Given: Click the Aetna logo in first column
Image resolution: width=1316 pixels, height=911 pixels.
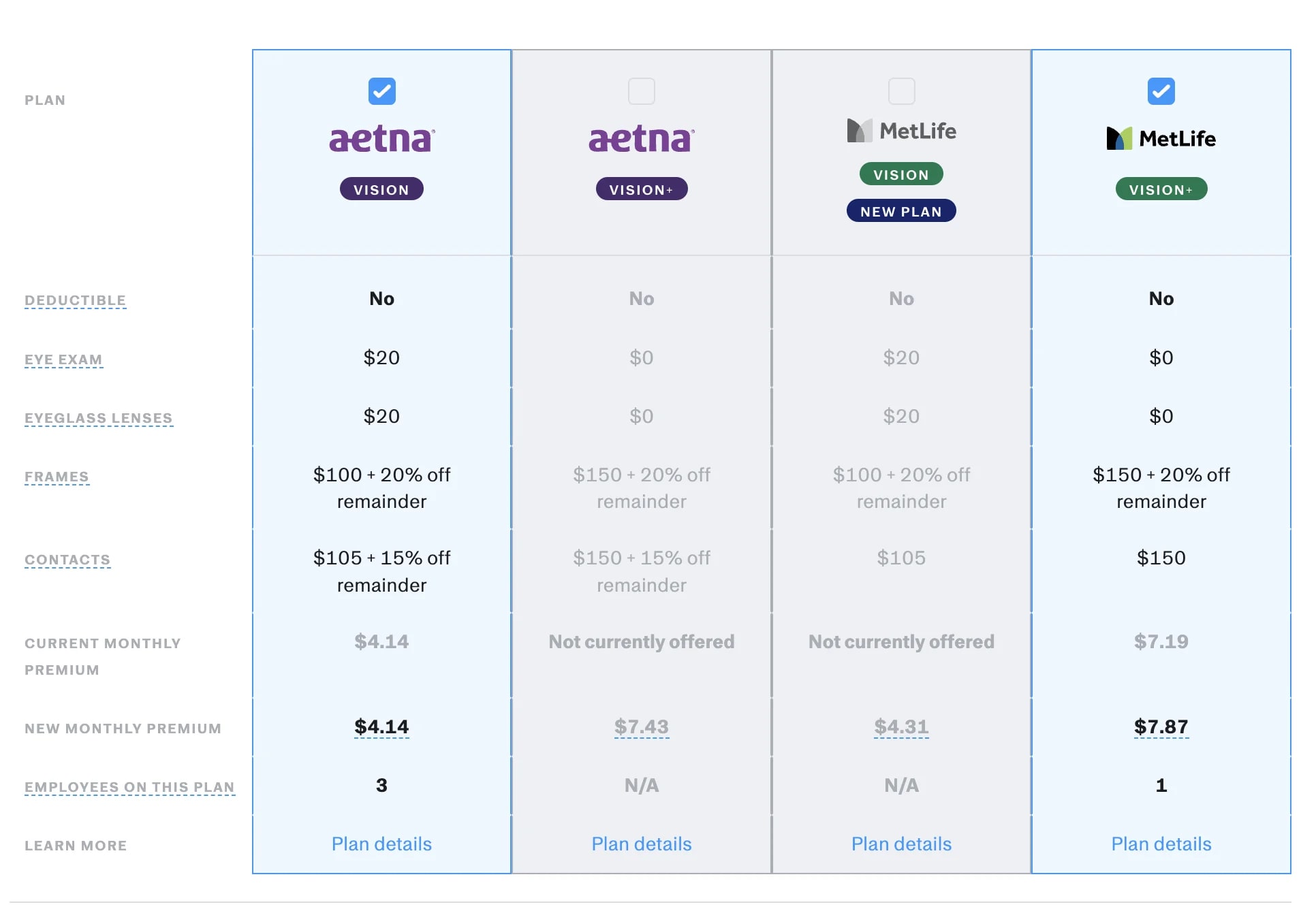Looking at the screenshot, I should pyautogui.click(x=381, y=139).
